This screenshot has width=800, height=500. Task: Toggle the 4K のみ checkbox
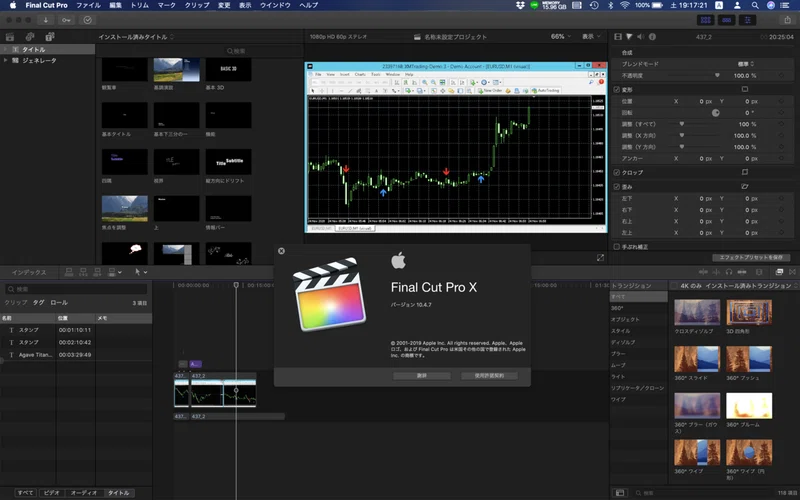tap(674, 286)
